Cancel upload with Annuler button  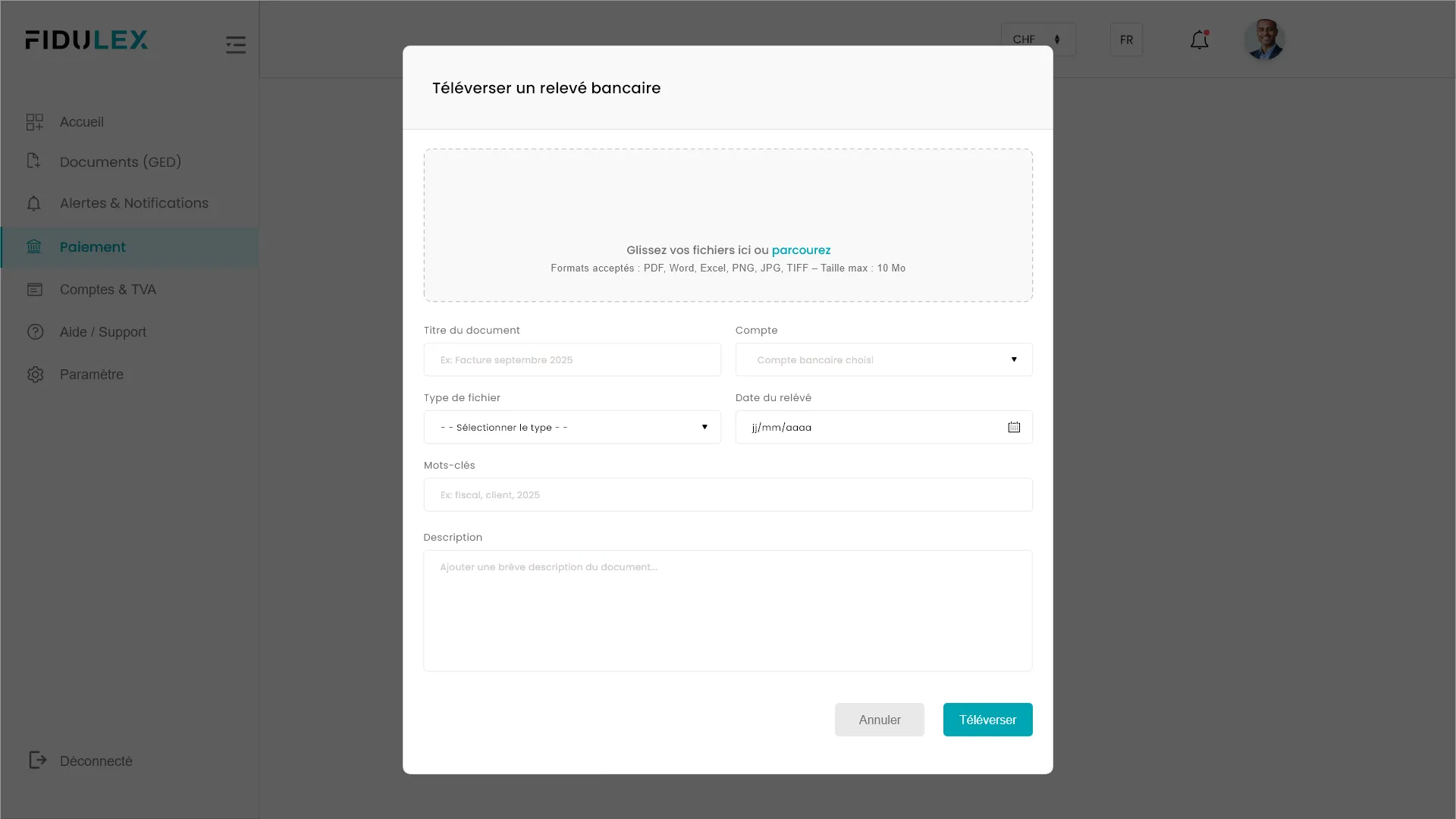[x=879, y=720]
